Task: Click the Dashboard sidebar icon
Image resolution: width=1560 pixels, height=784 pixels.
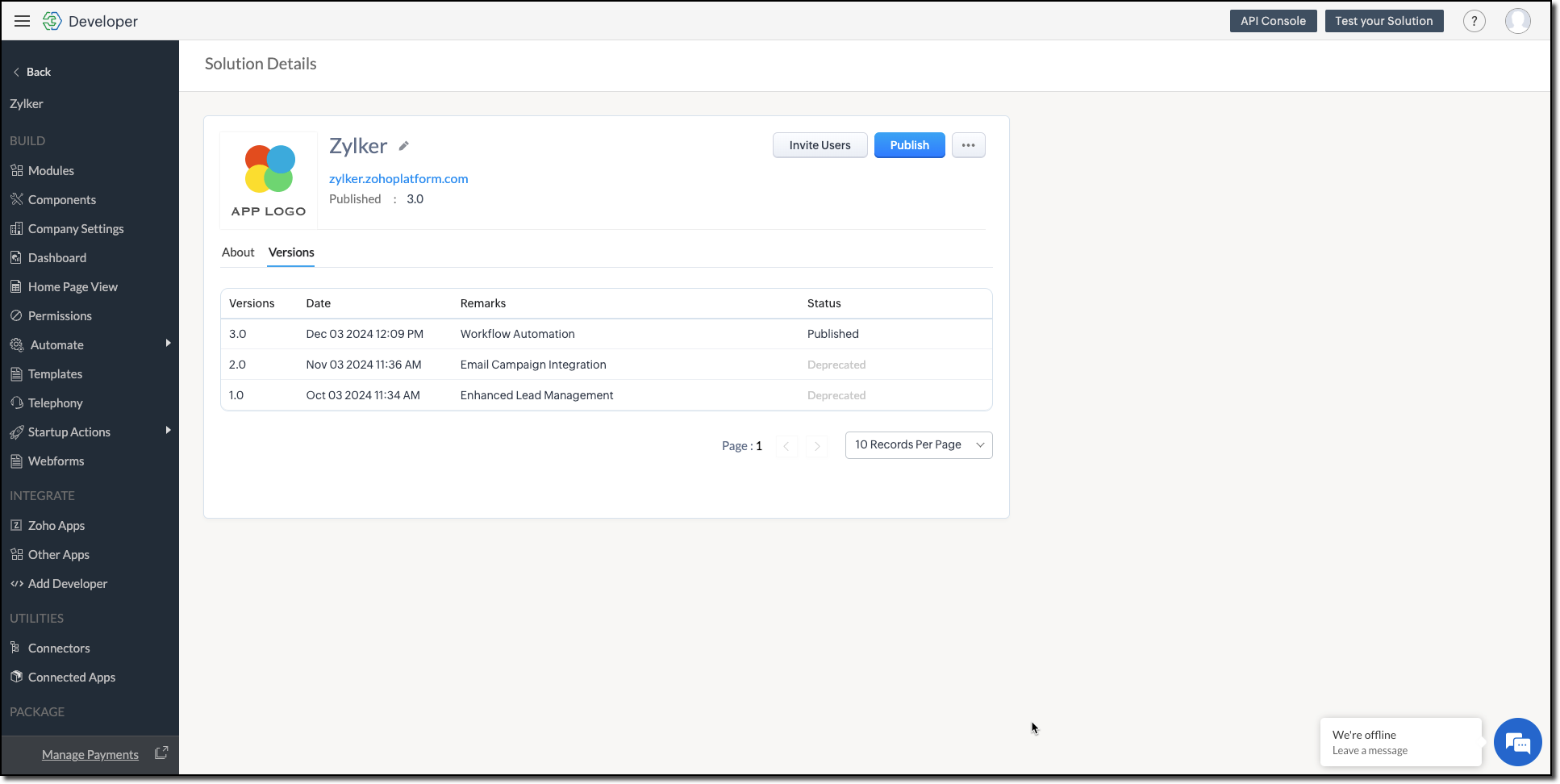Action: [16, 257]
